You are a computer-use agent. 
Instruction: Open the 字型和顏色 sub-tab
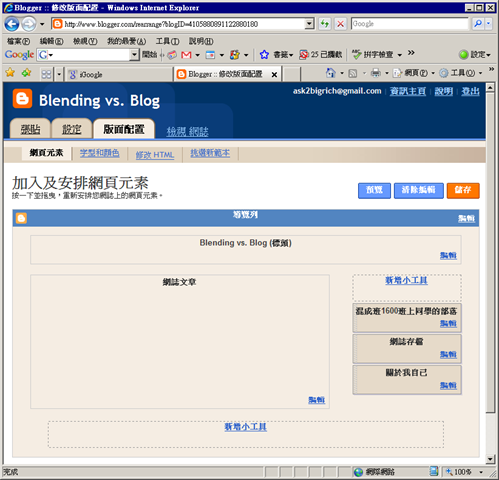(x=99, y=153)
